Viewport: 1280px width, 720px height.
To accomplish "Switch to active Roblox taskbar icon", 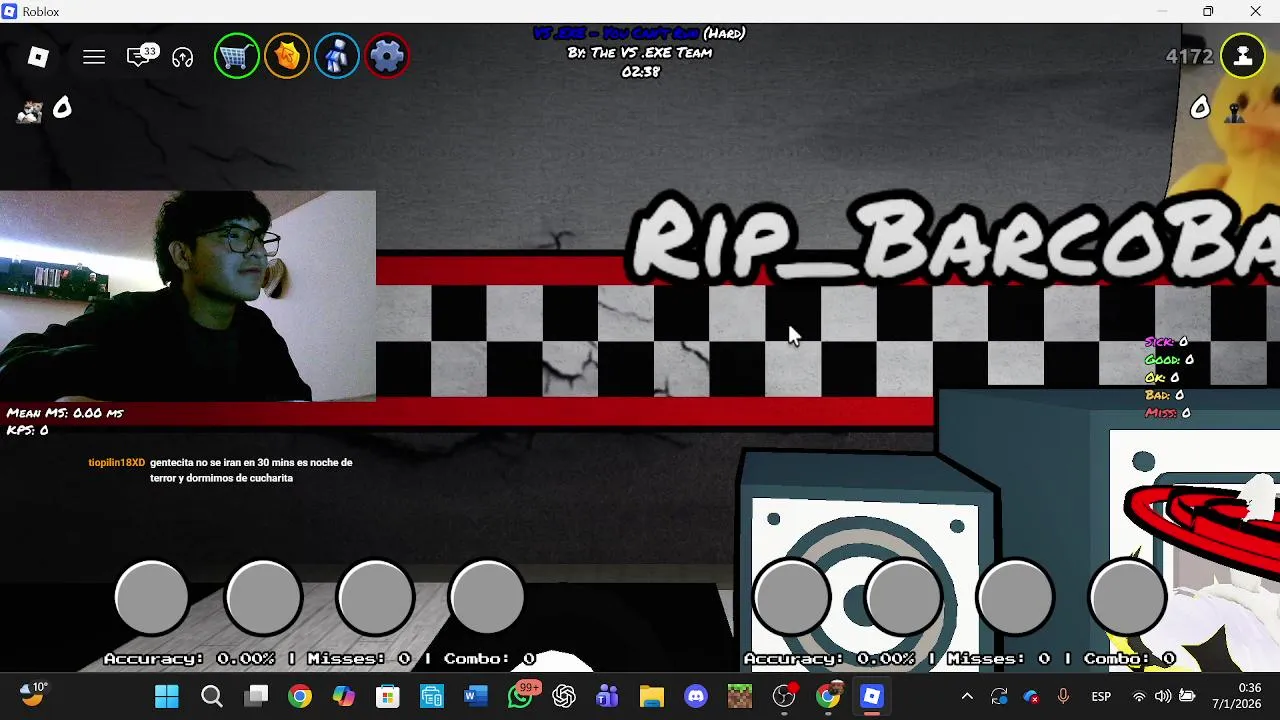I will click(872, 696).
